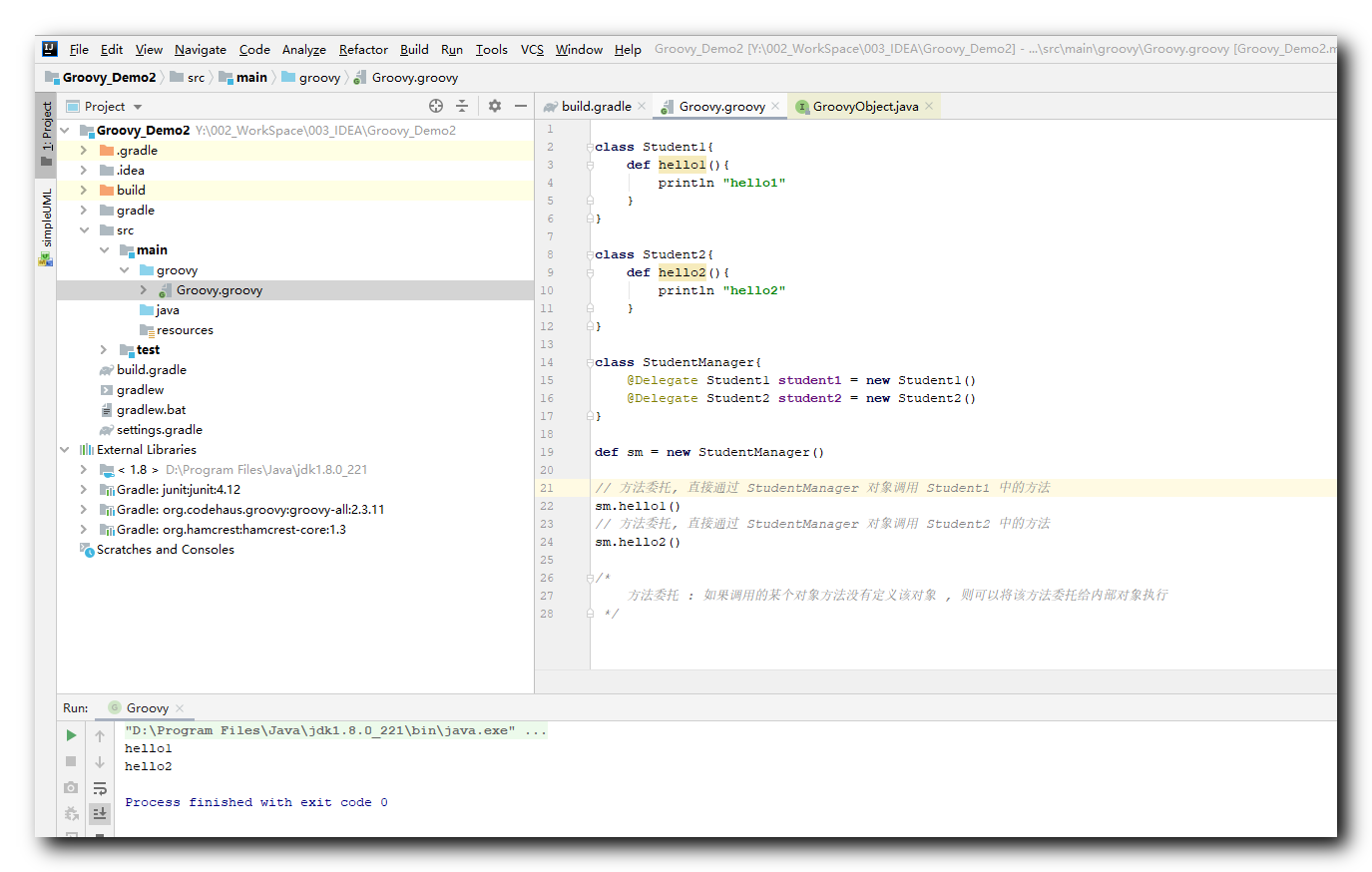Screen dimensions: 1372x872
Task: Select settings.gradle in project tree
Action: tap(151, 430)
